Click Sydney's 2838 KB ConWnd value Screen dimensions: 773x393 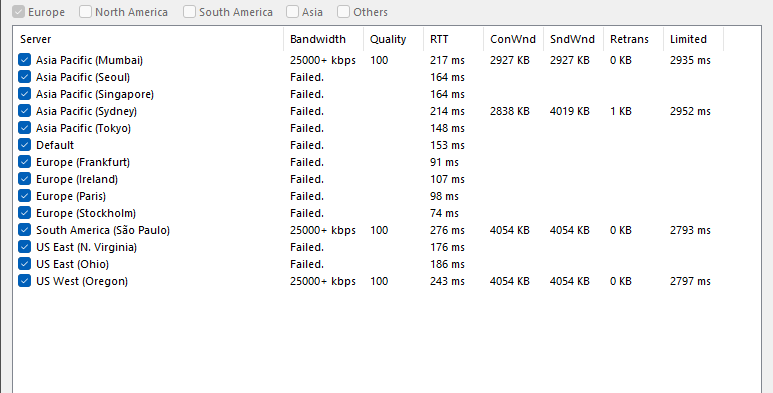tap(510, 111)
